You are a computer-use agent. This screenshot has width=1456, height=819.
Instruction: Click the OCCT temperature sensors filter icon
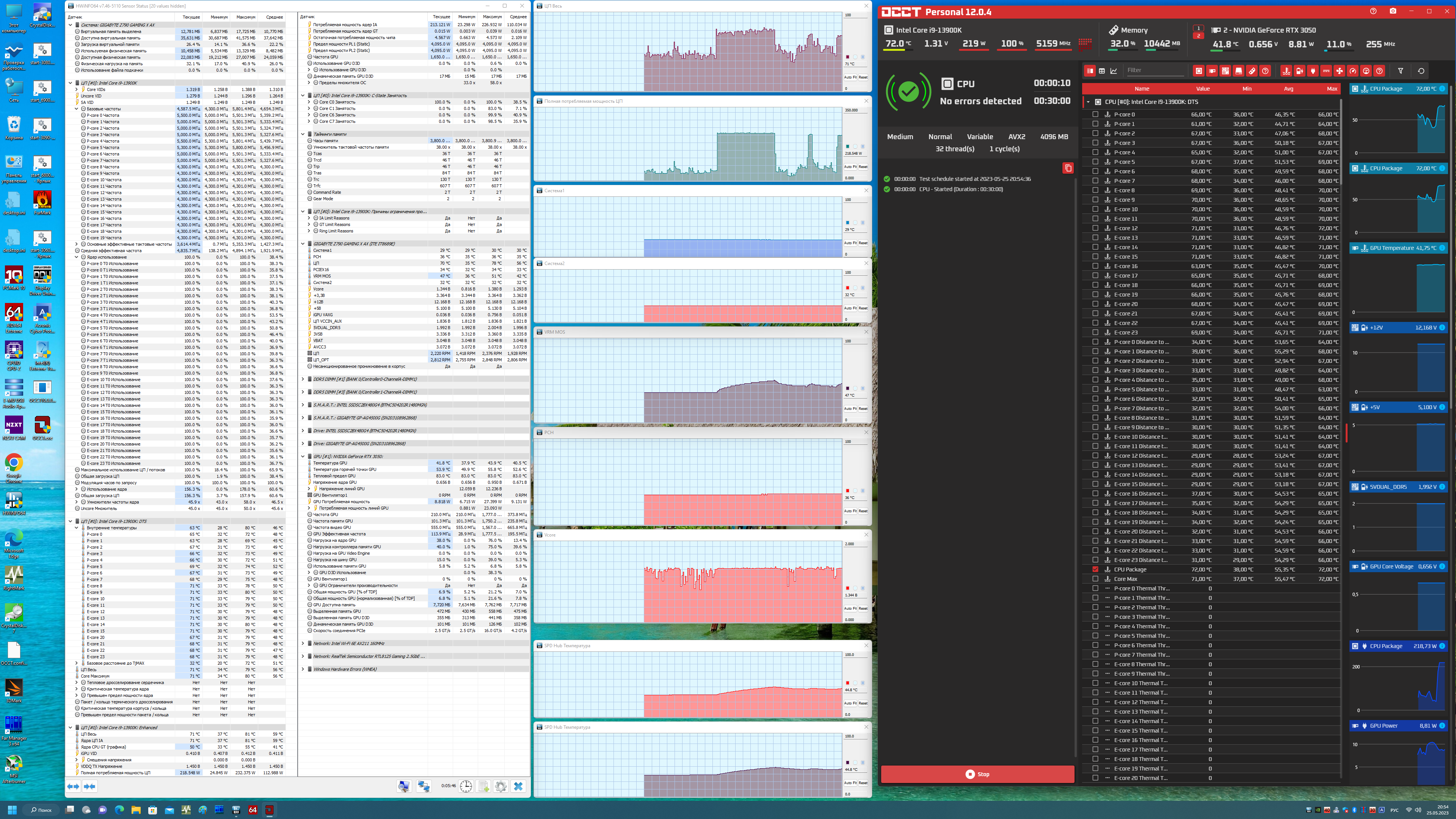(1287, 71)
